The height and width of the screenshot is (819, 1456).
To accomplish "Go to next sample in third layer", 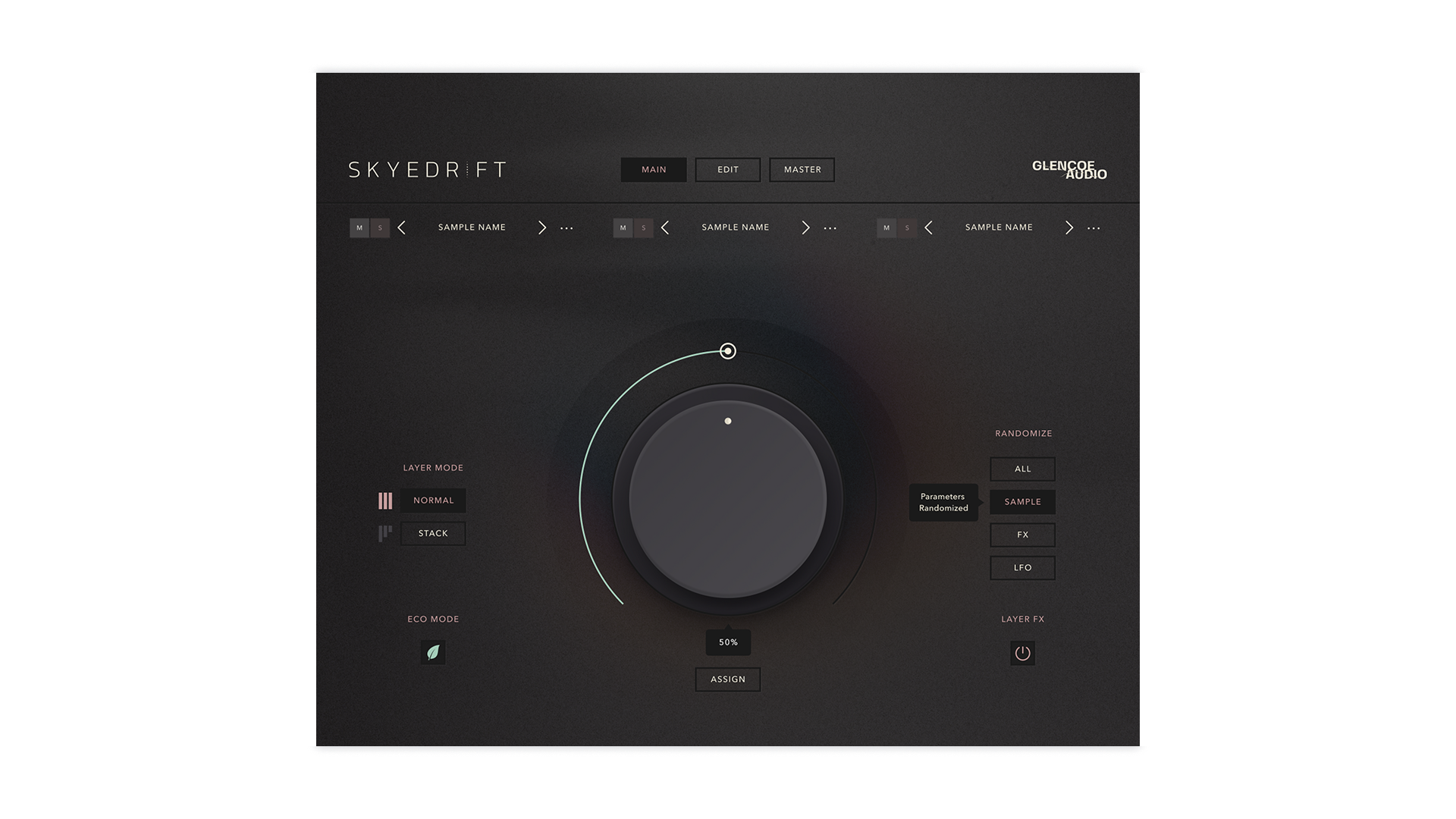I will coord(1069,227).
